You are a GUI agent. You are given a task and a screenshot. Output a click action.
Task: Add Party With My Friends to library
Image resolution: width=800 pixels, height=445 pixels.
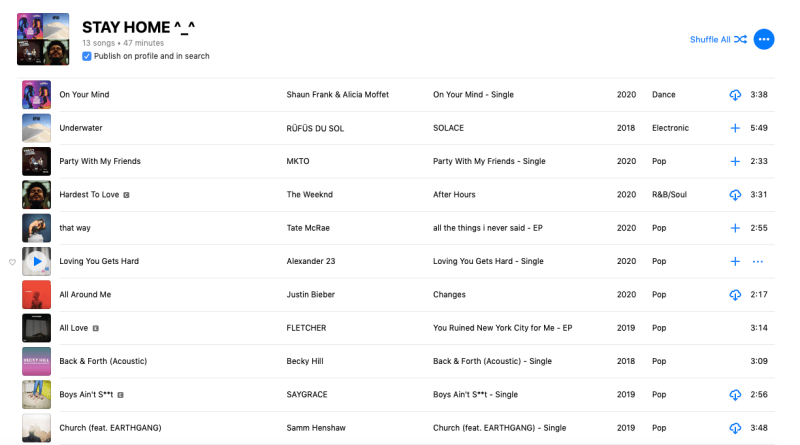tap(735, 161)
